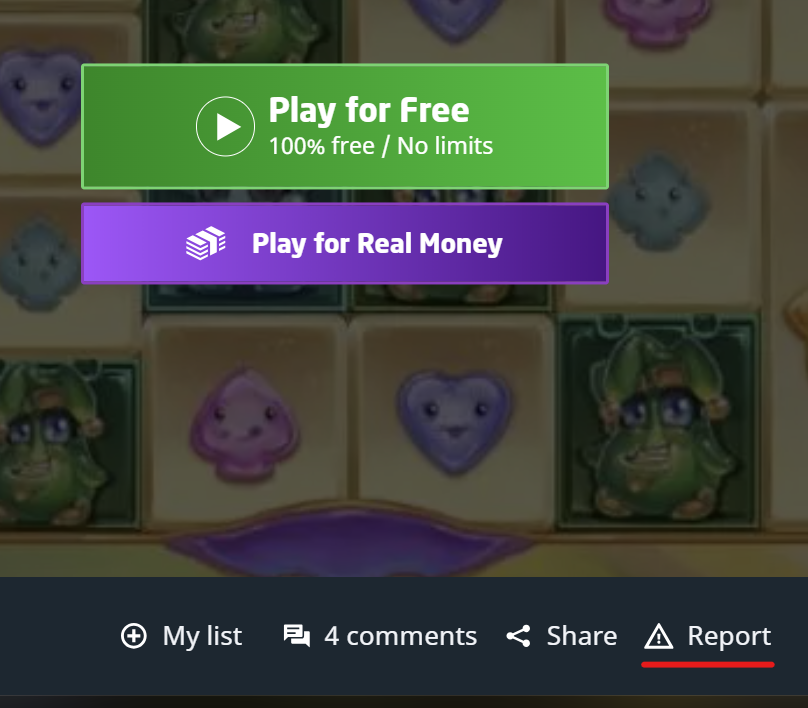Click the share nodes icon
The image size is (808, 708).
tap(518, 636)
